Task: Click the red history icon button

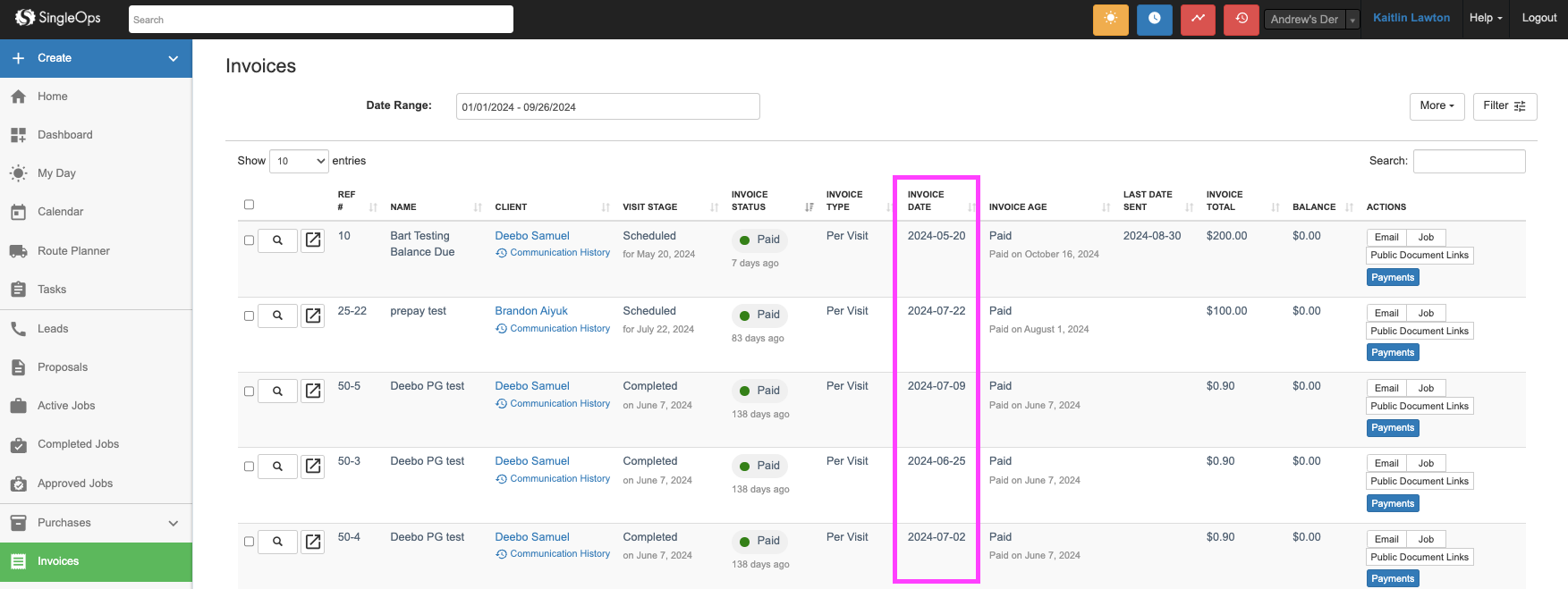Action: click(1241, 19)
